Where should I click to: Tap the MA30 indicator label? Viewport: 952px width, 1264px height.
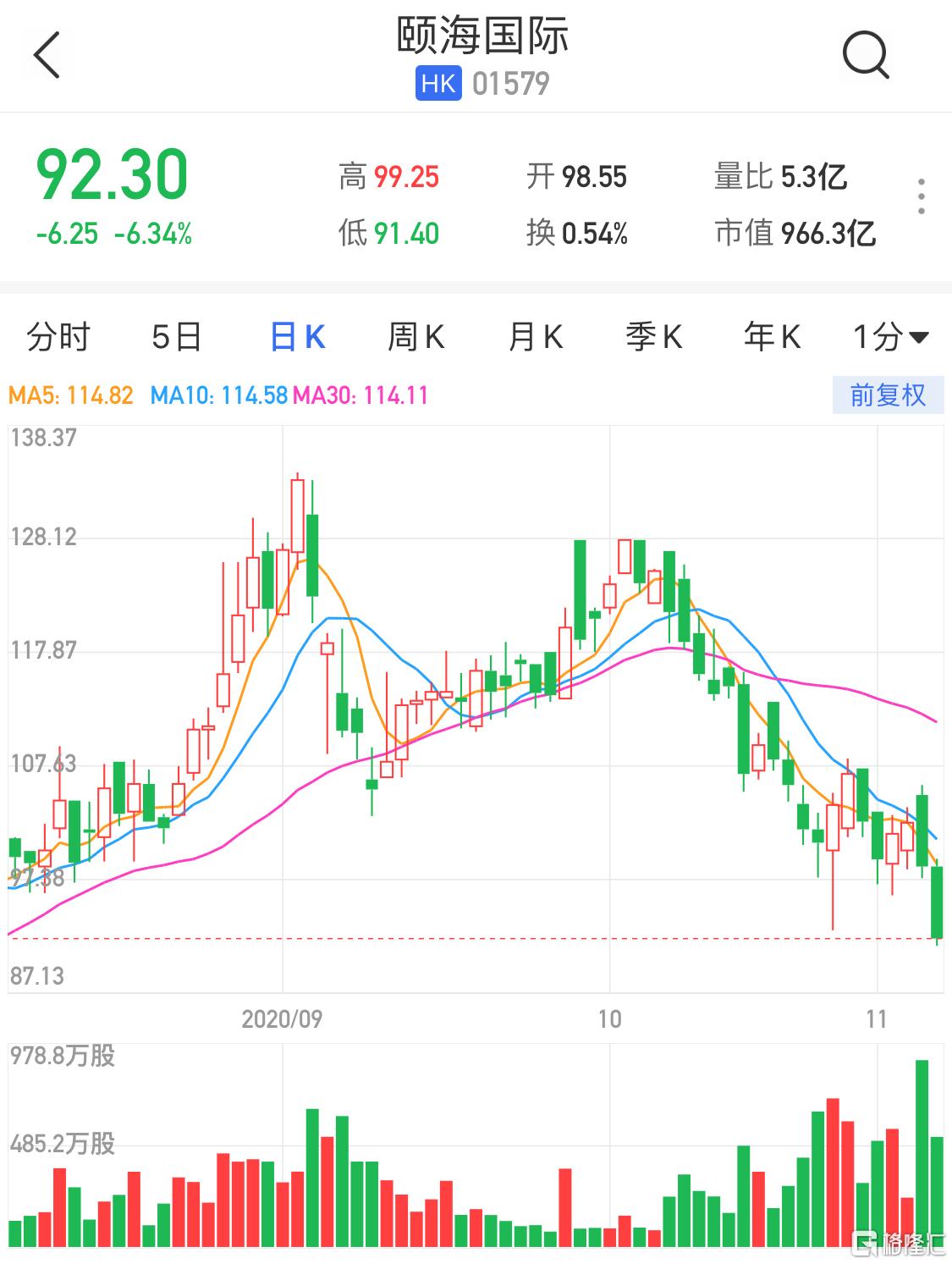tap(360, 395)
